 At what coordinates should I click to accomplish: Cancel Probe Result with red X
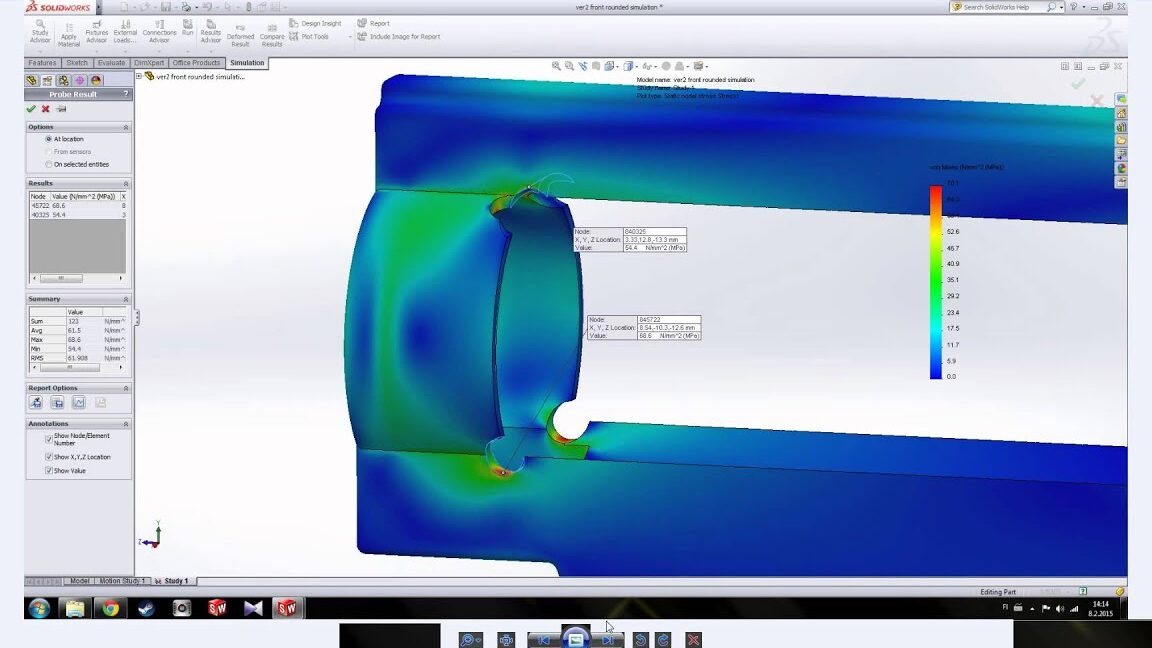[x=46, y=109]
